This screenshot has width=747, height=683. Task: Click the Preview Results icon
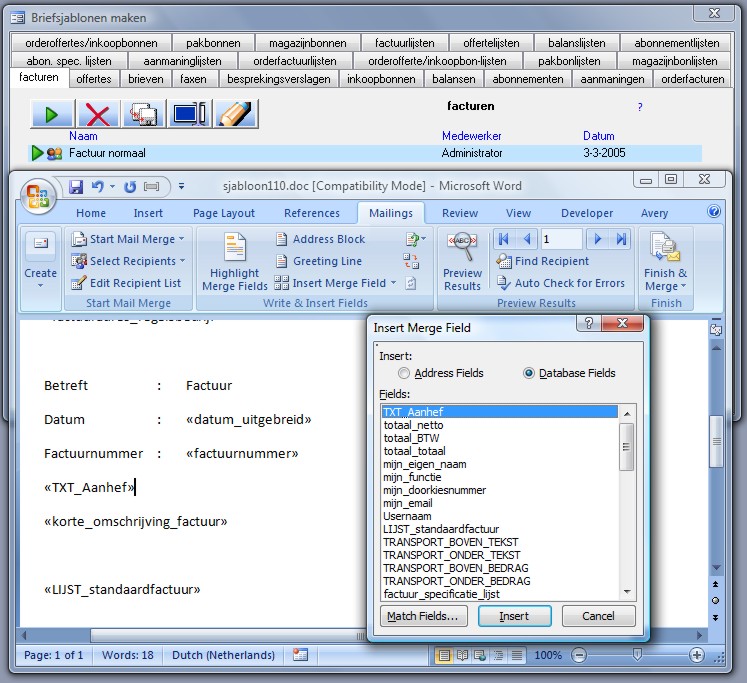pos(462,261)
